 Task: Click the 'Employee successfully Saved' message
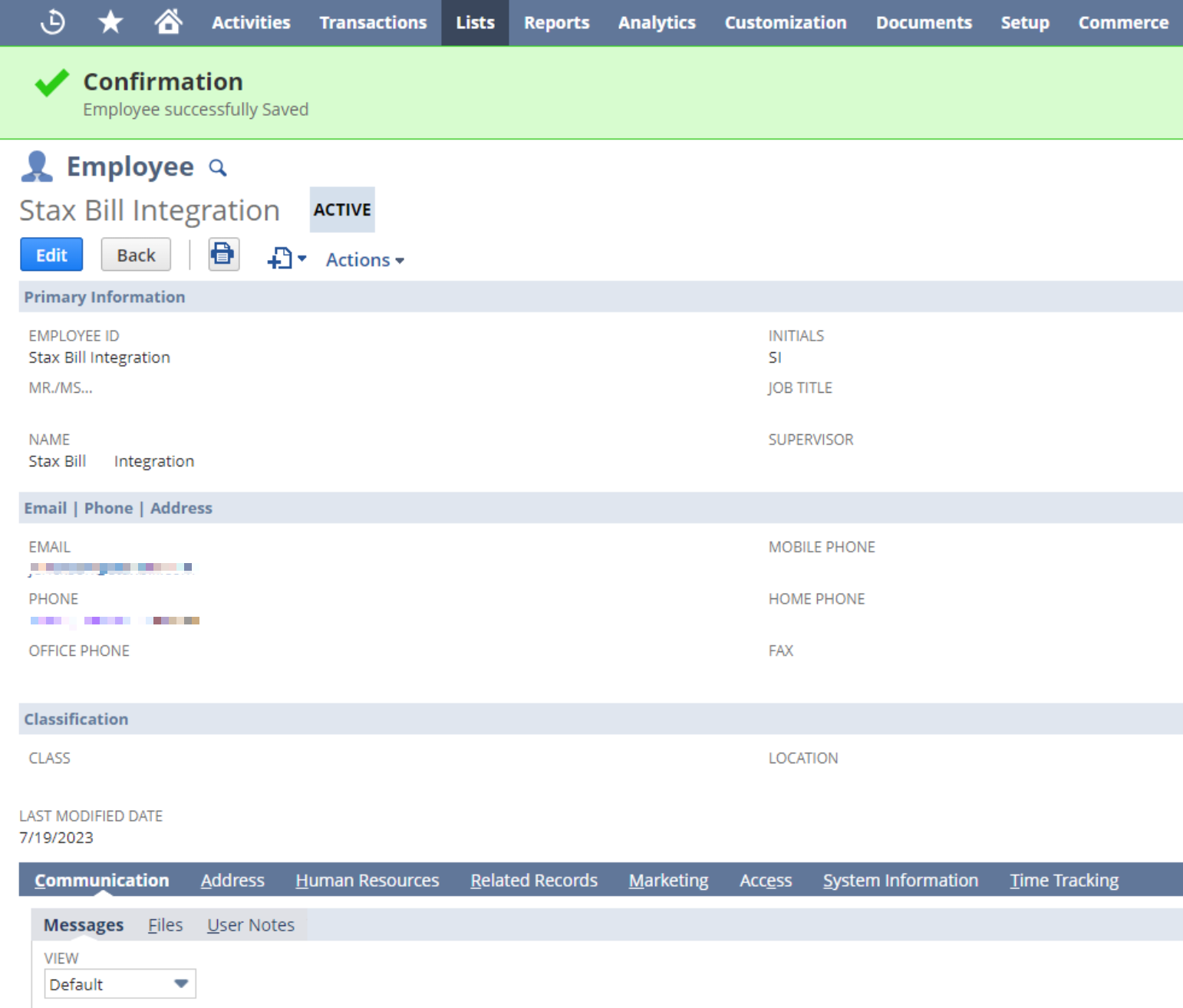tap(196, 110)
